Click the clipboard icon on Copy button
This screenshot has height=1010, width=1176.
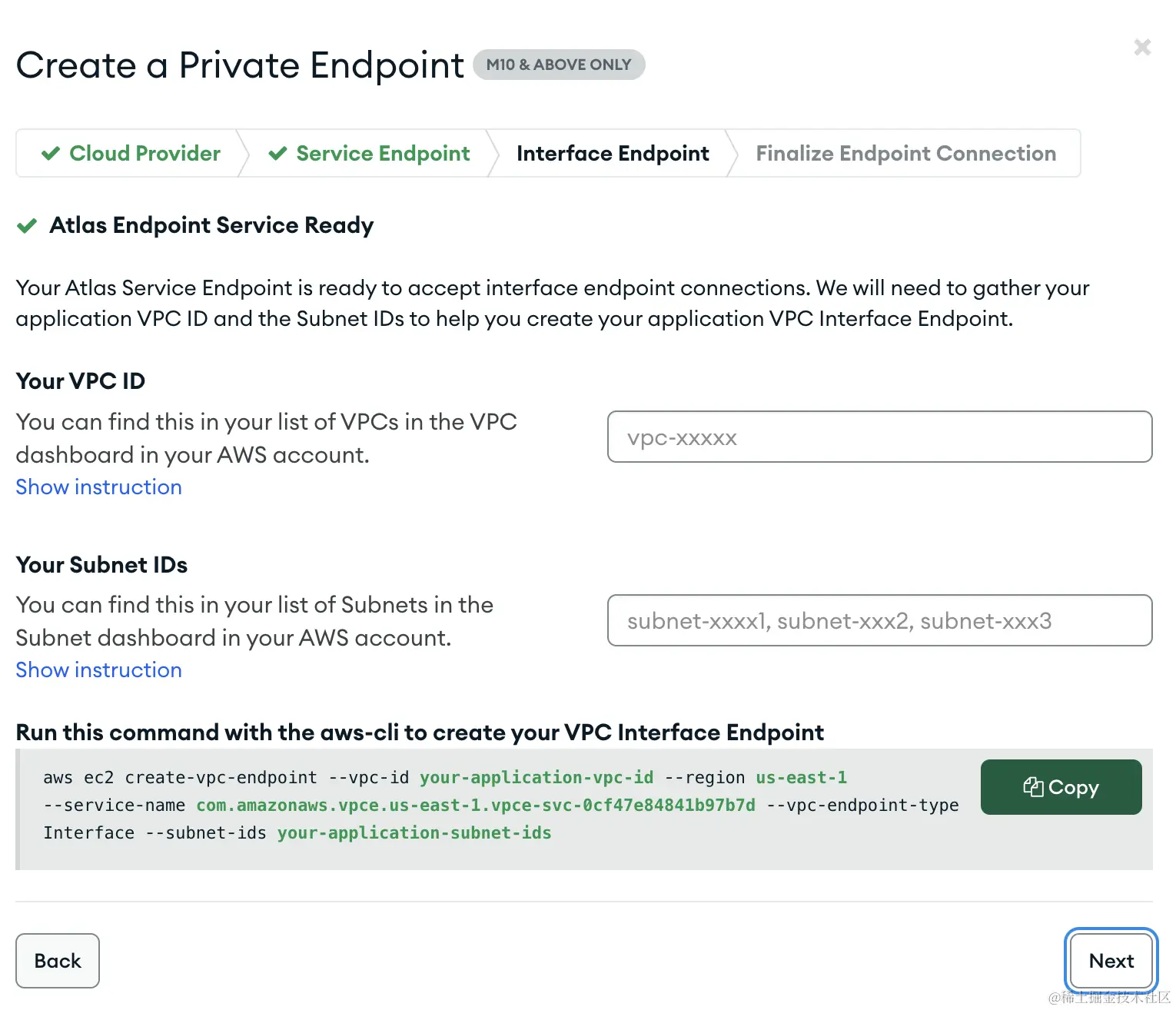pyautogui.click(x=1032, y=787)
